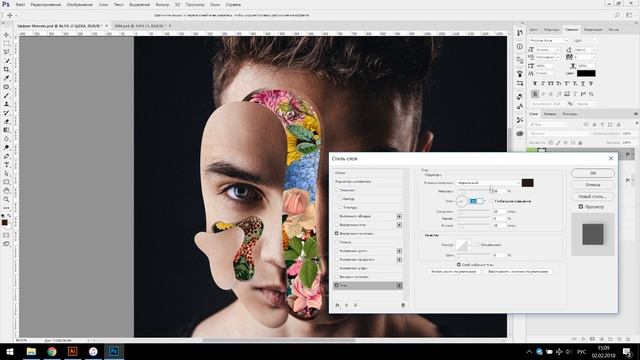Open Google Chrome from the taskbar
This screenshot has height=360, width=640.
[52, 351]
